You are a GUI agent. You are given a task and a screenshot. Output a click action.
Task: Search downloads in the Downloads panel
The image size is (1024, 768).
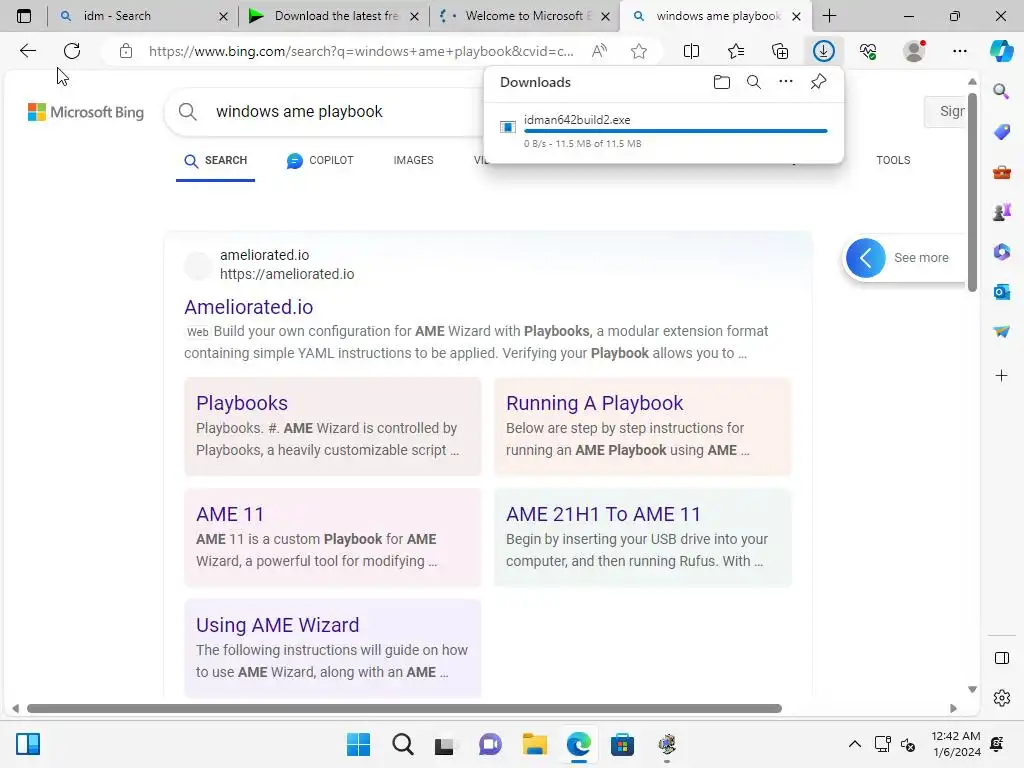tap(754, 82)
